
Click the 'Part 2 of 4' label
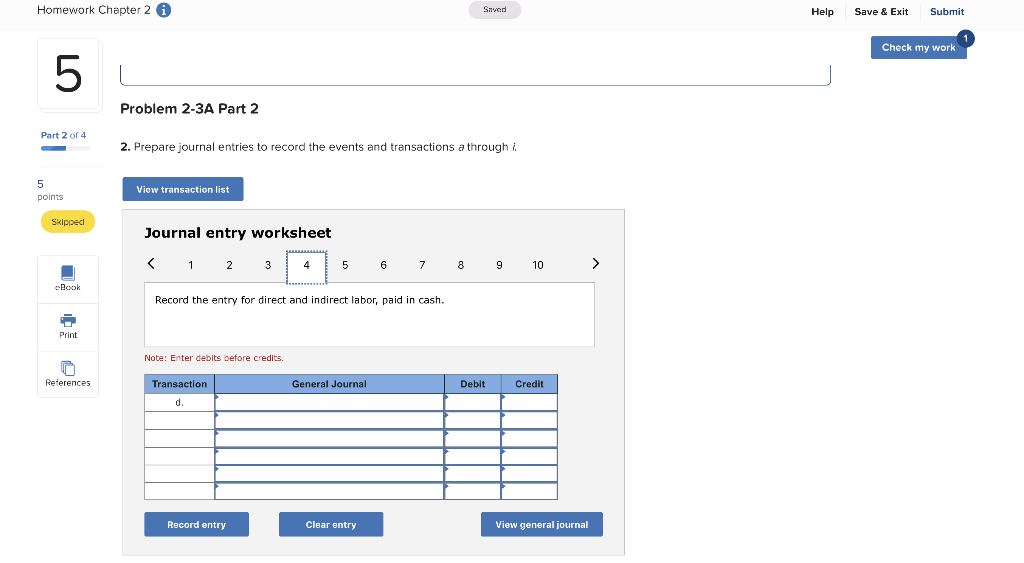tap(63, 135)
